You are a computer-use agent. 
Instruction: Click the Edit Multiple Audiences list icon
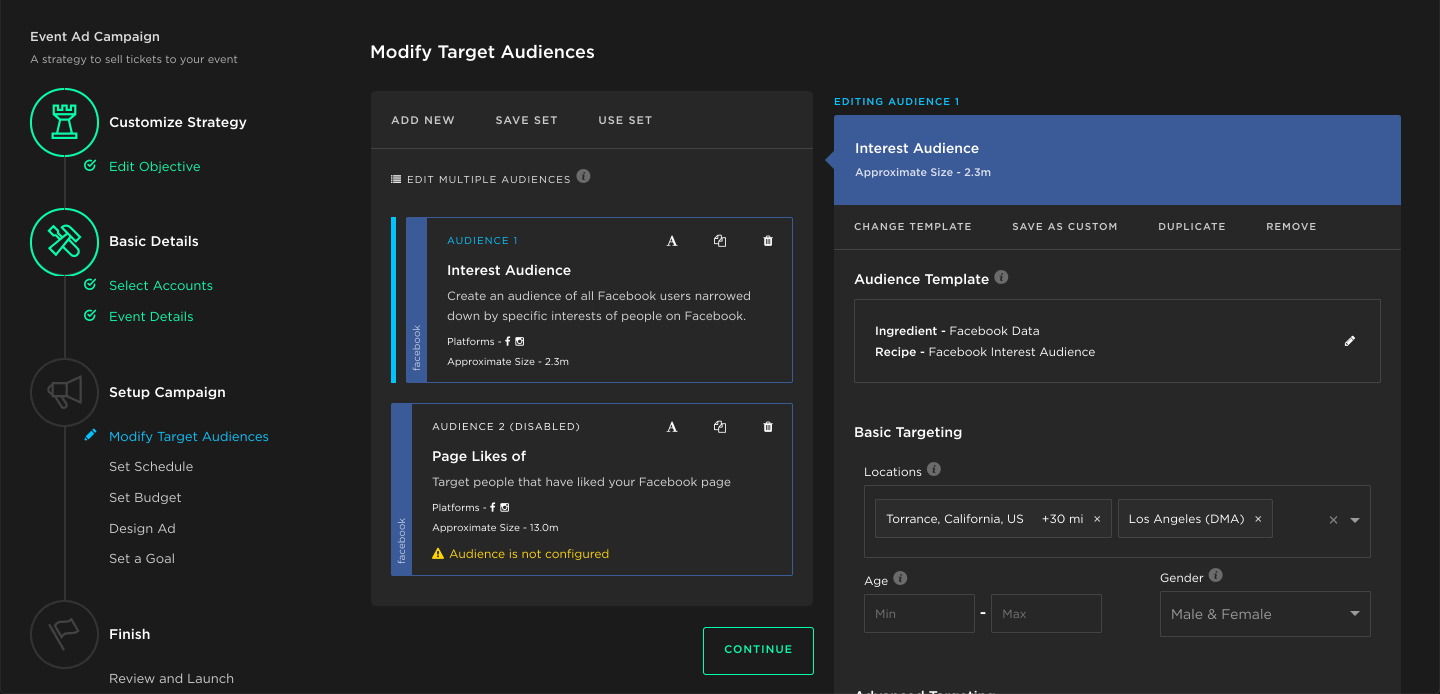point(396,180)
